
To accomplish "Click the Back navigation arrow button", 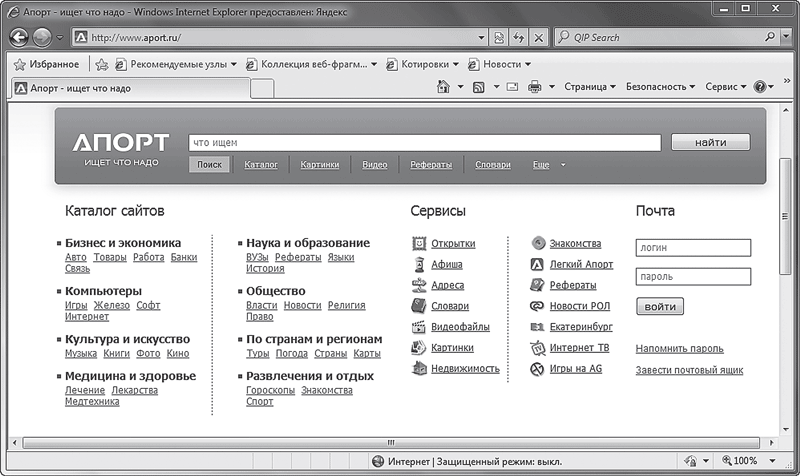I will pos(17,37).
